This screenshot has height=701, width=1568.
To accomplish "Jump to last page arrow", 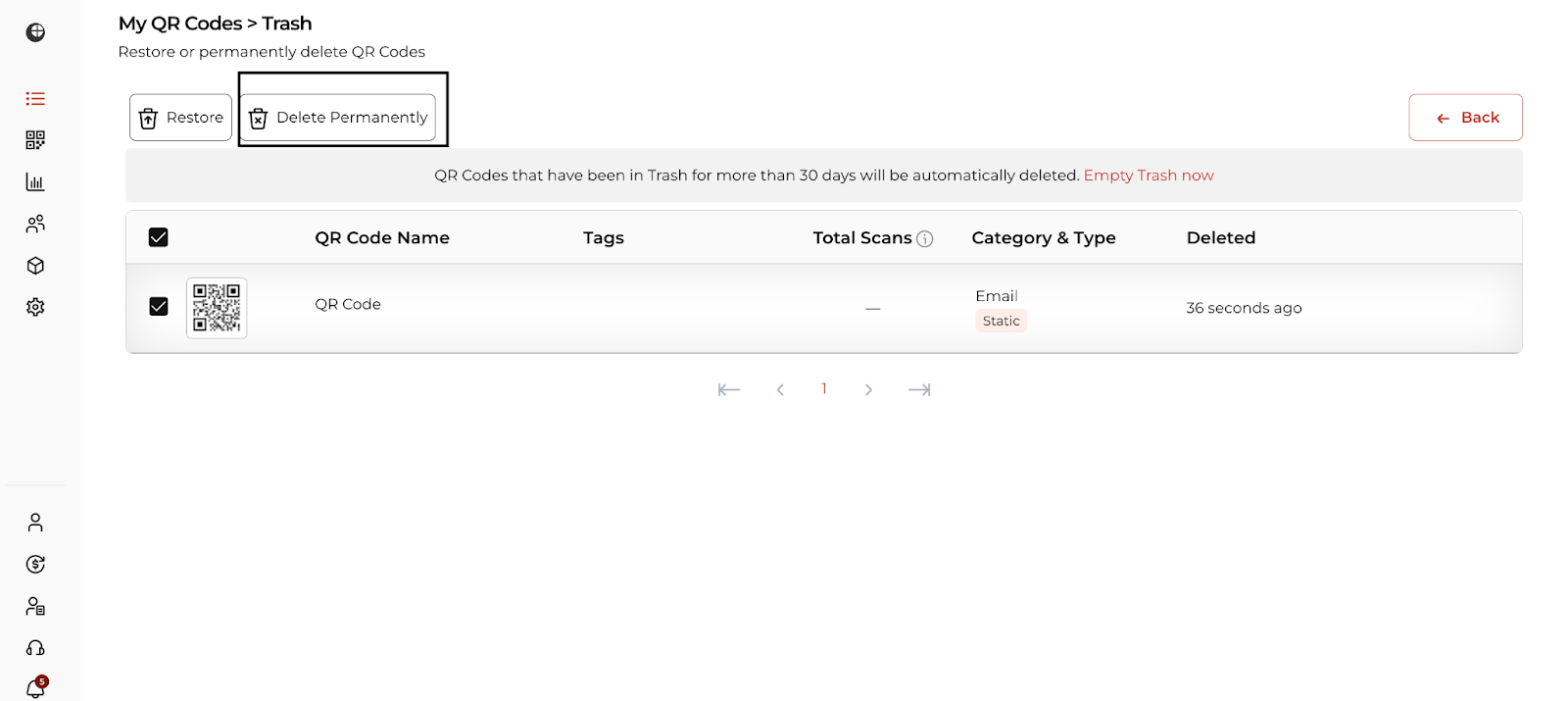I will [x=919, y=390].
